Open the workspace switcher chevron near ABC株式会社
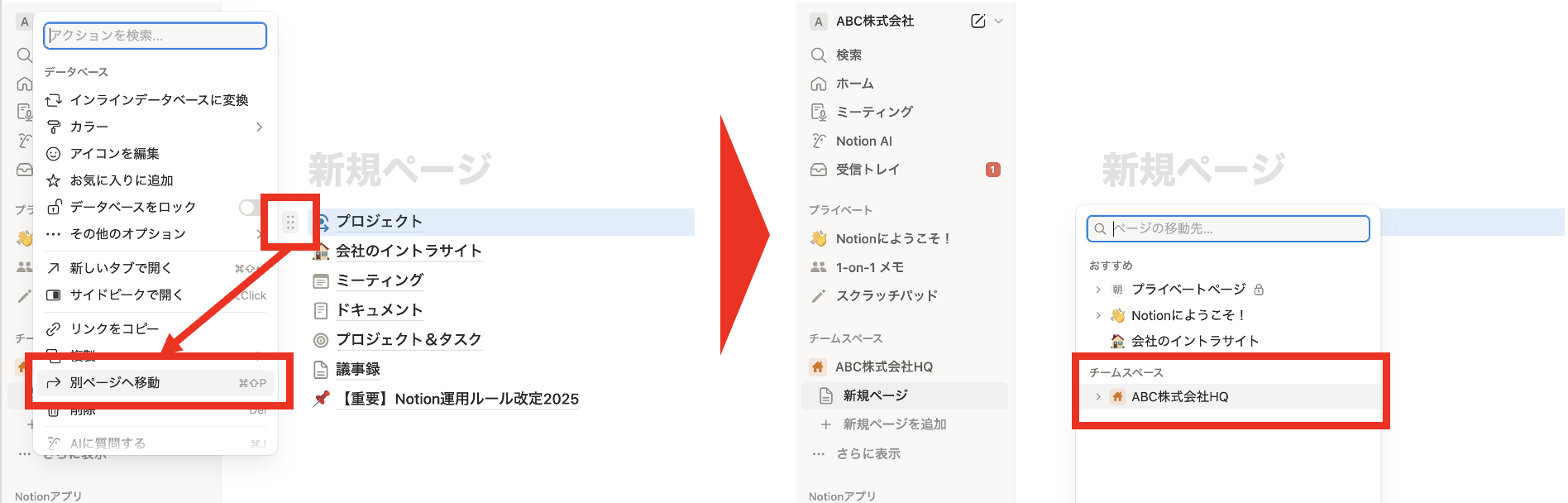 (x=998, y=22)
